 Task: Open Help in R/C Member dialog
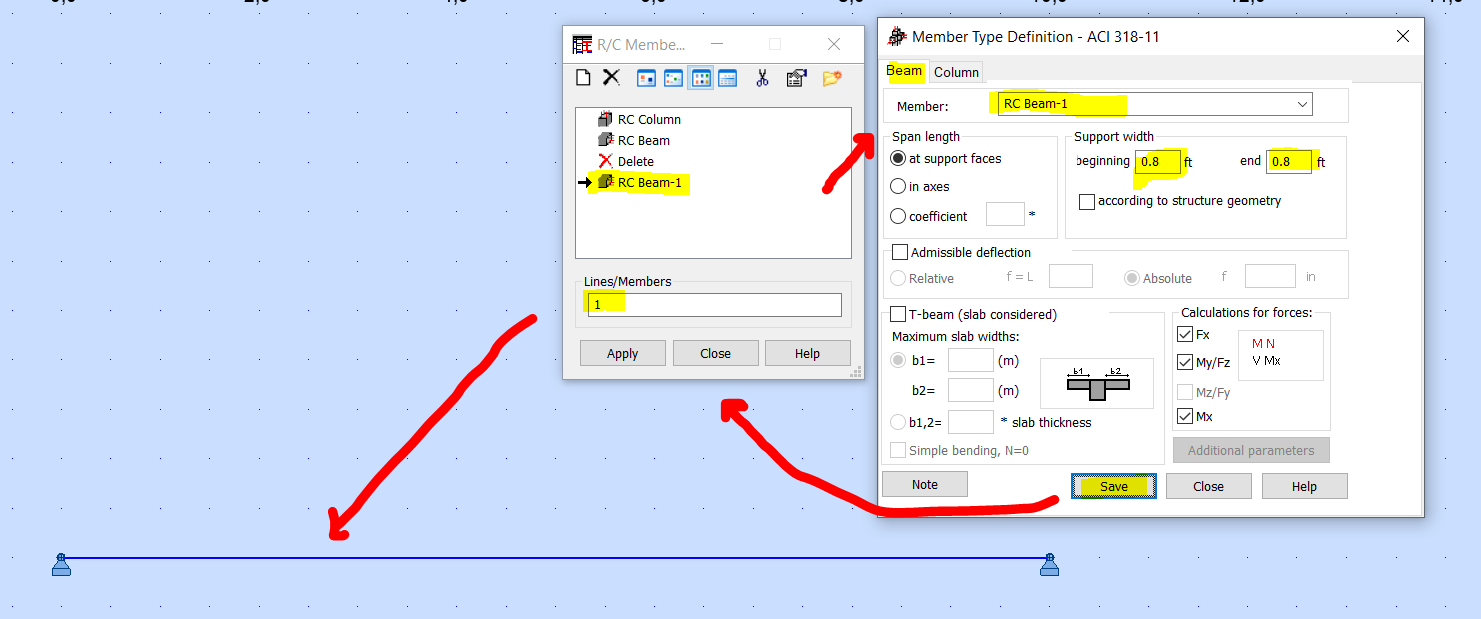(807, 353)
